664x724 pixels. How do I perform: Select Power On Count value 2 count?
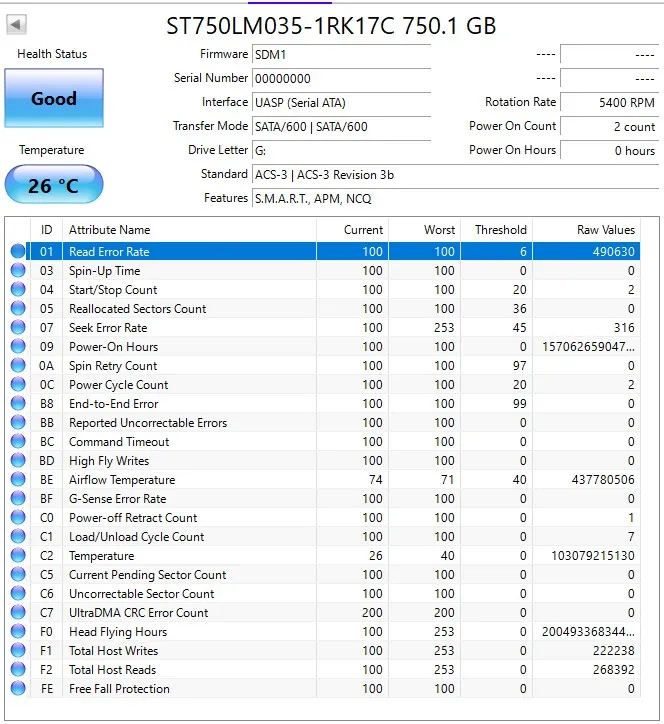pos(610,127)
